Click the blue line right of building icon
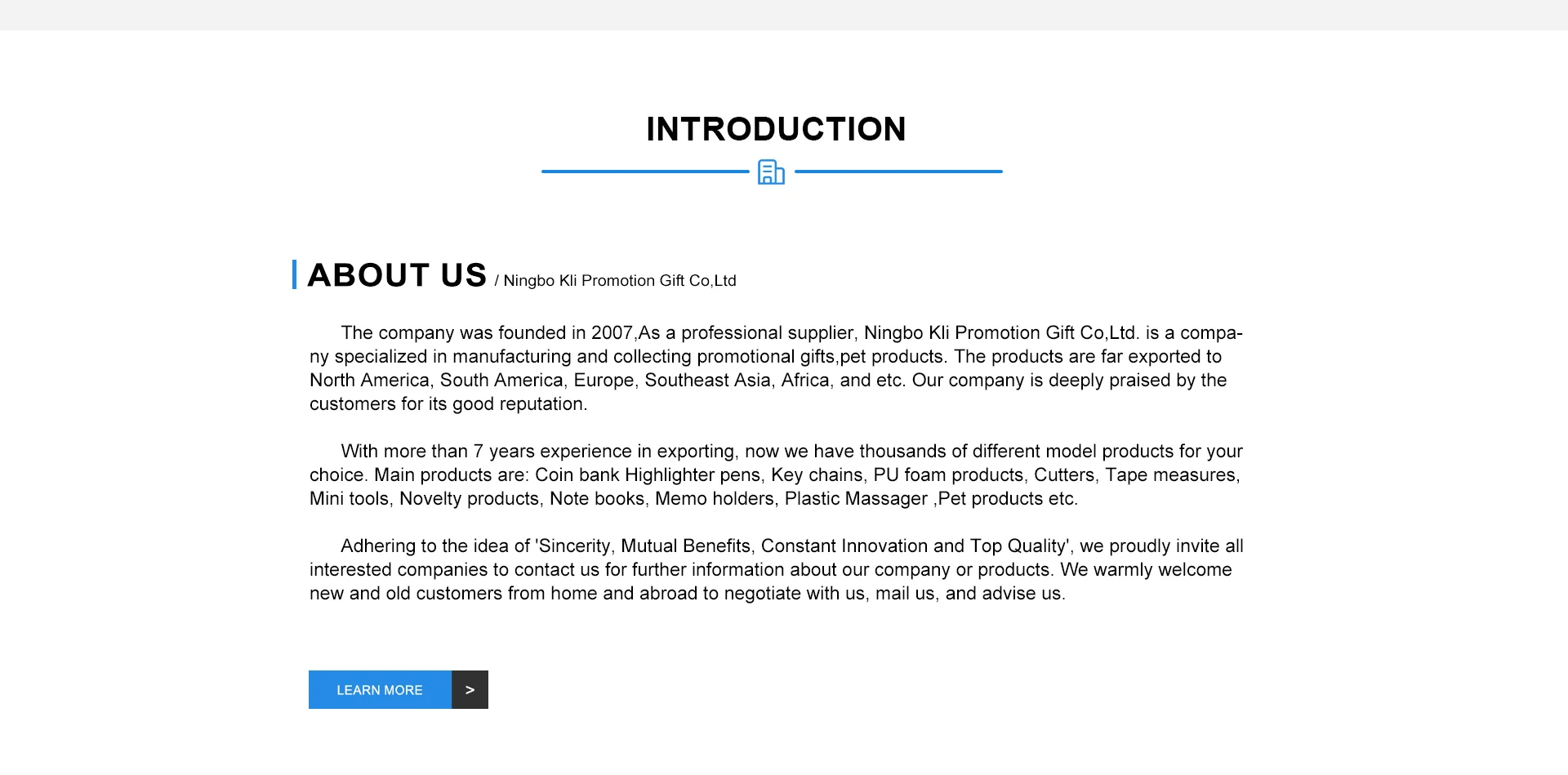Screen dimensions: 1568x775 point(898,171)
